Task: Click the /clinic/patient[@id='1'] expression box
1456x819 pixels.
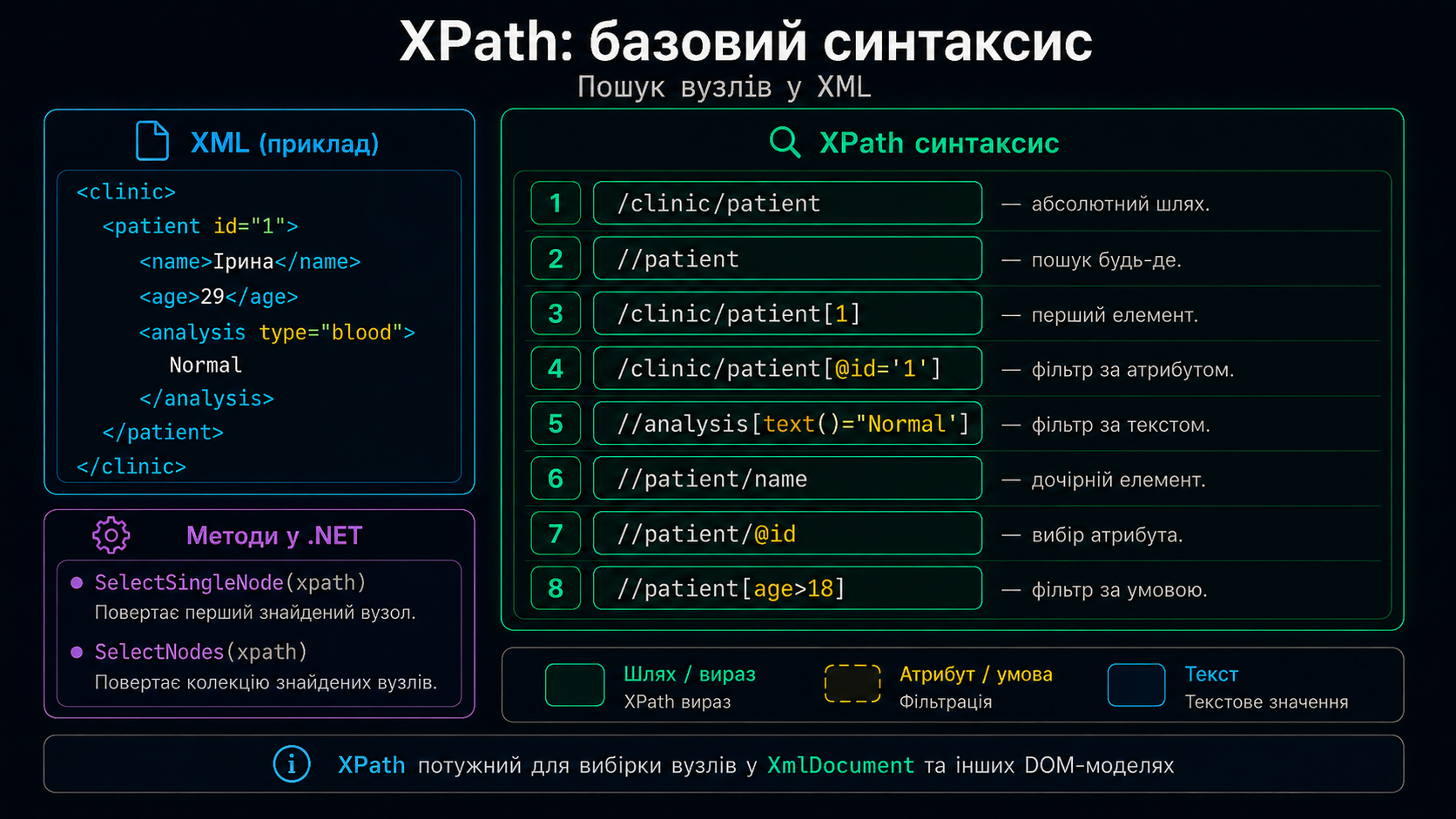Action: 787,368
